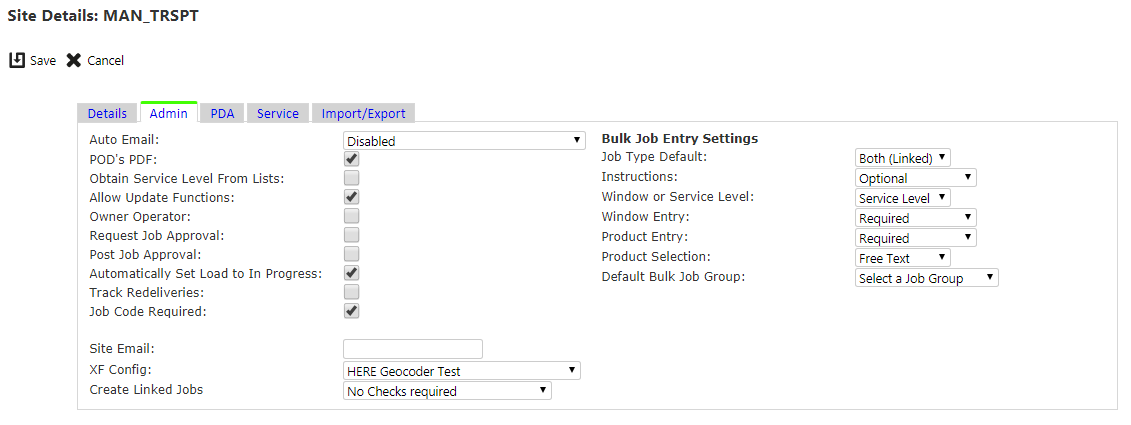Viewport: 1131px width, 425px height.
Task: Uncheck Job Code Required
Action: tap(351, 312)
